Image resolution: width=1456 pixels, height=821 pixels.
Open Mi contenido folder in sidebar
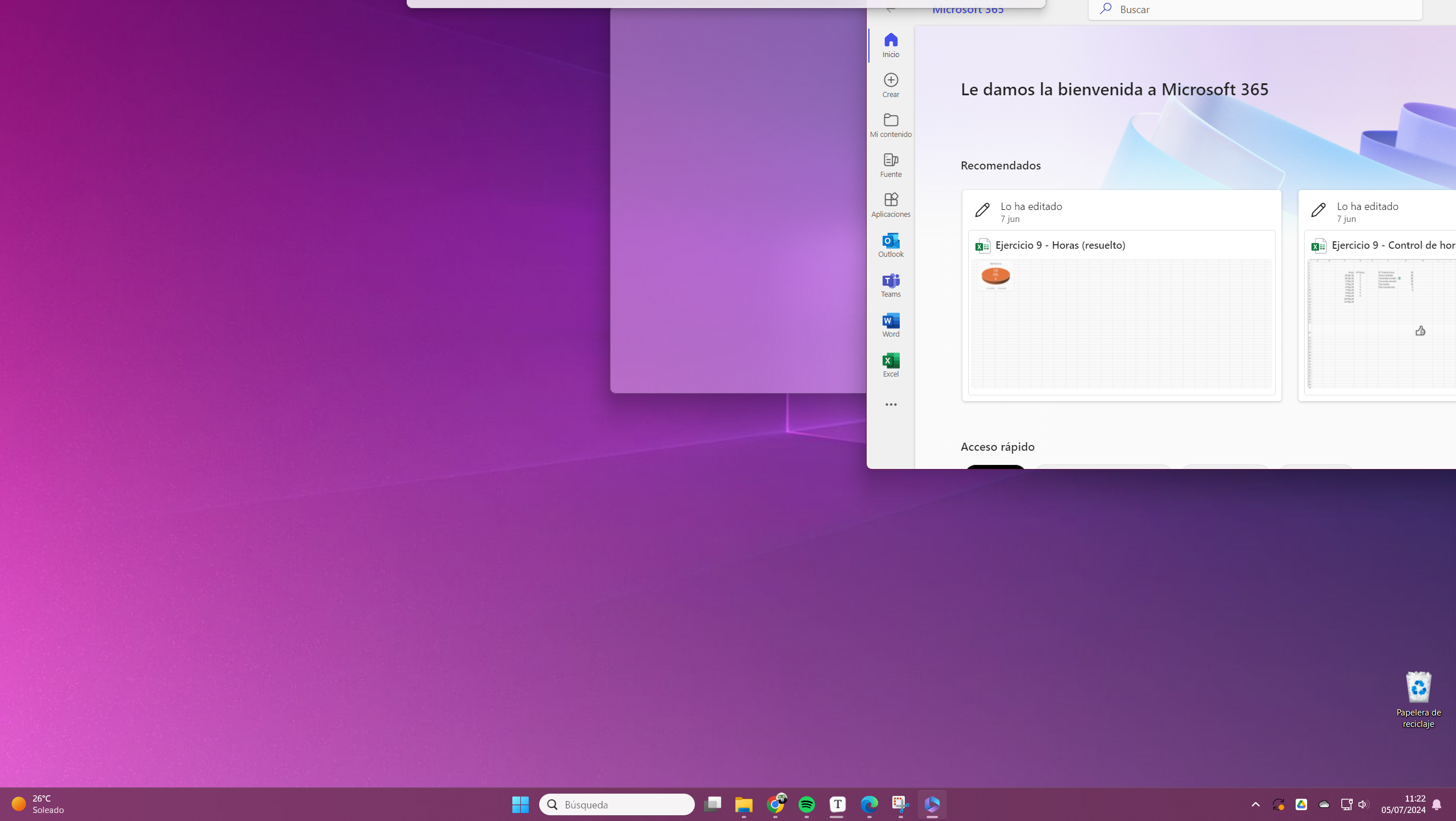click(x=891, y=124)
